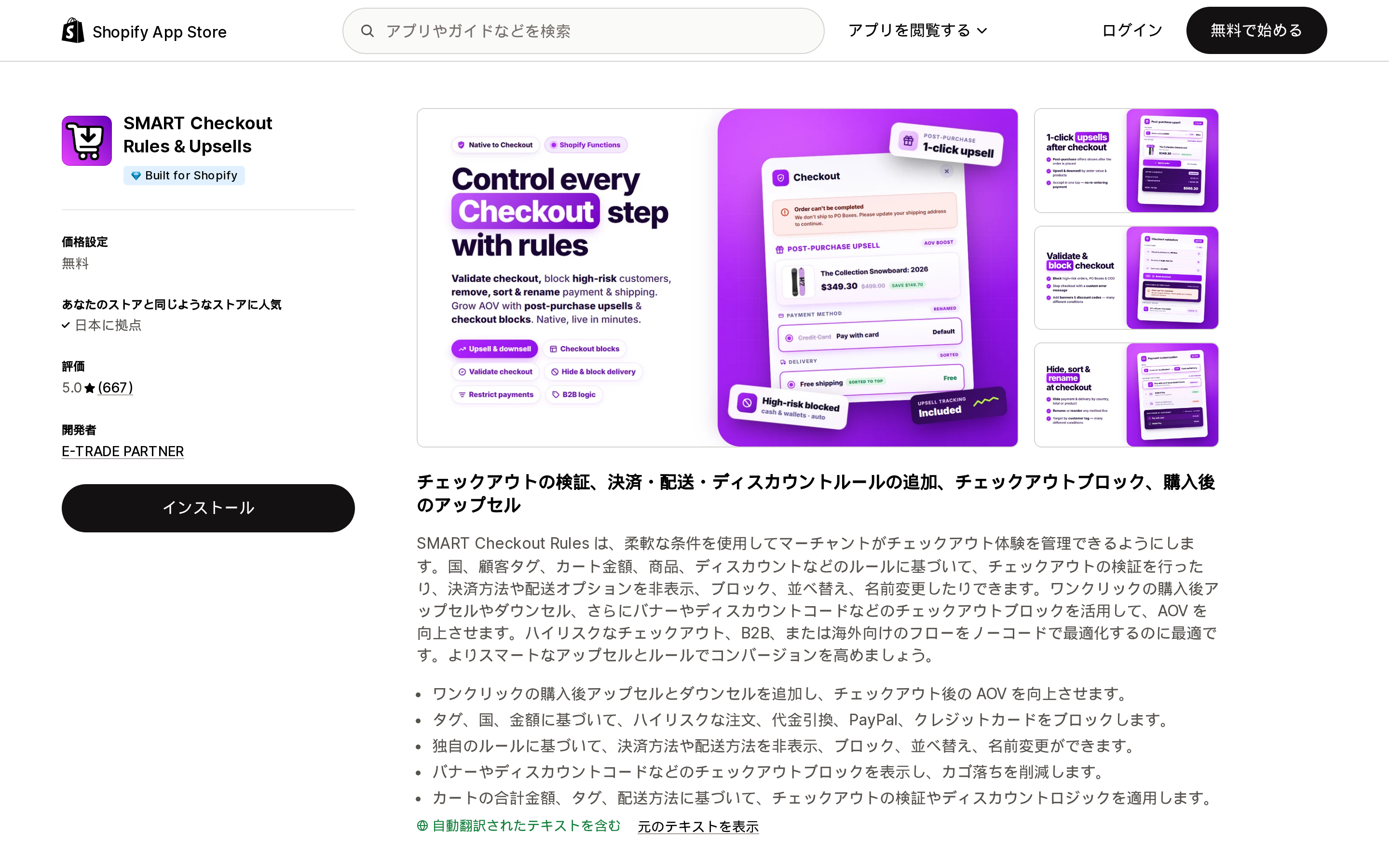The image size is (1389, 868).
Task: Click 元のテキストを表示 link
Action: coord(698,826)
